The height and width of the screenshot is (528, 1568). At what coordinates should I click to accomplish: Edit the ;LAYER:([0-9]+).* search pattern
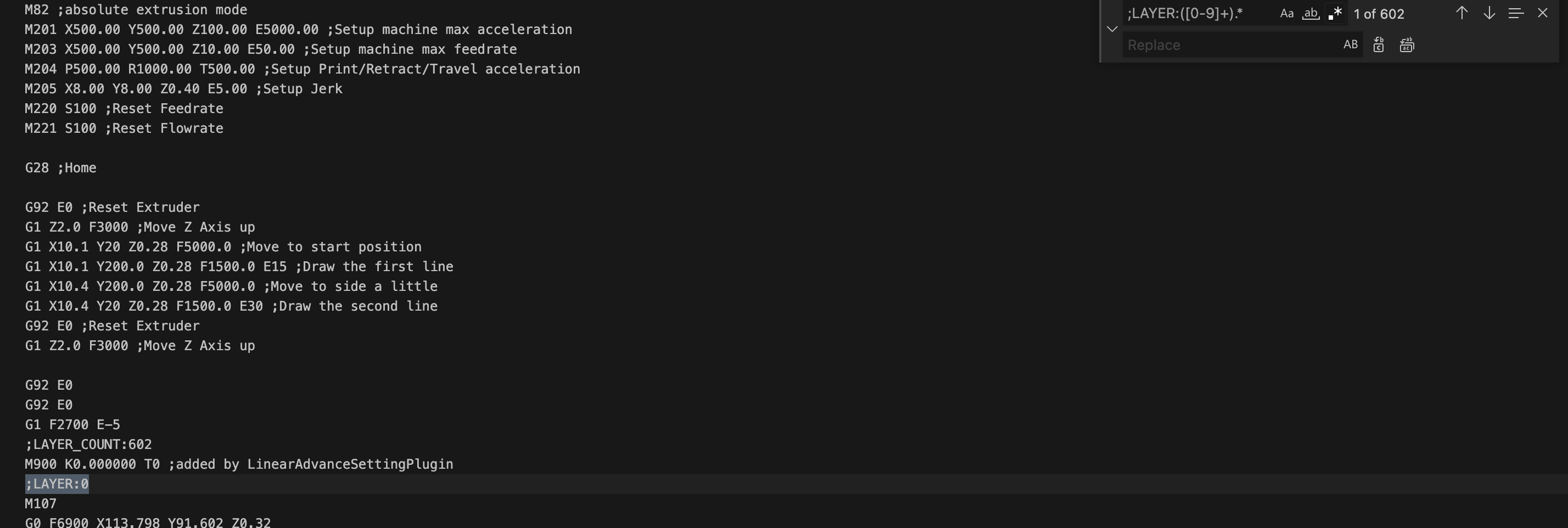[x=1187, y=13]
